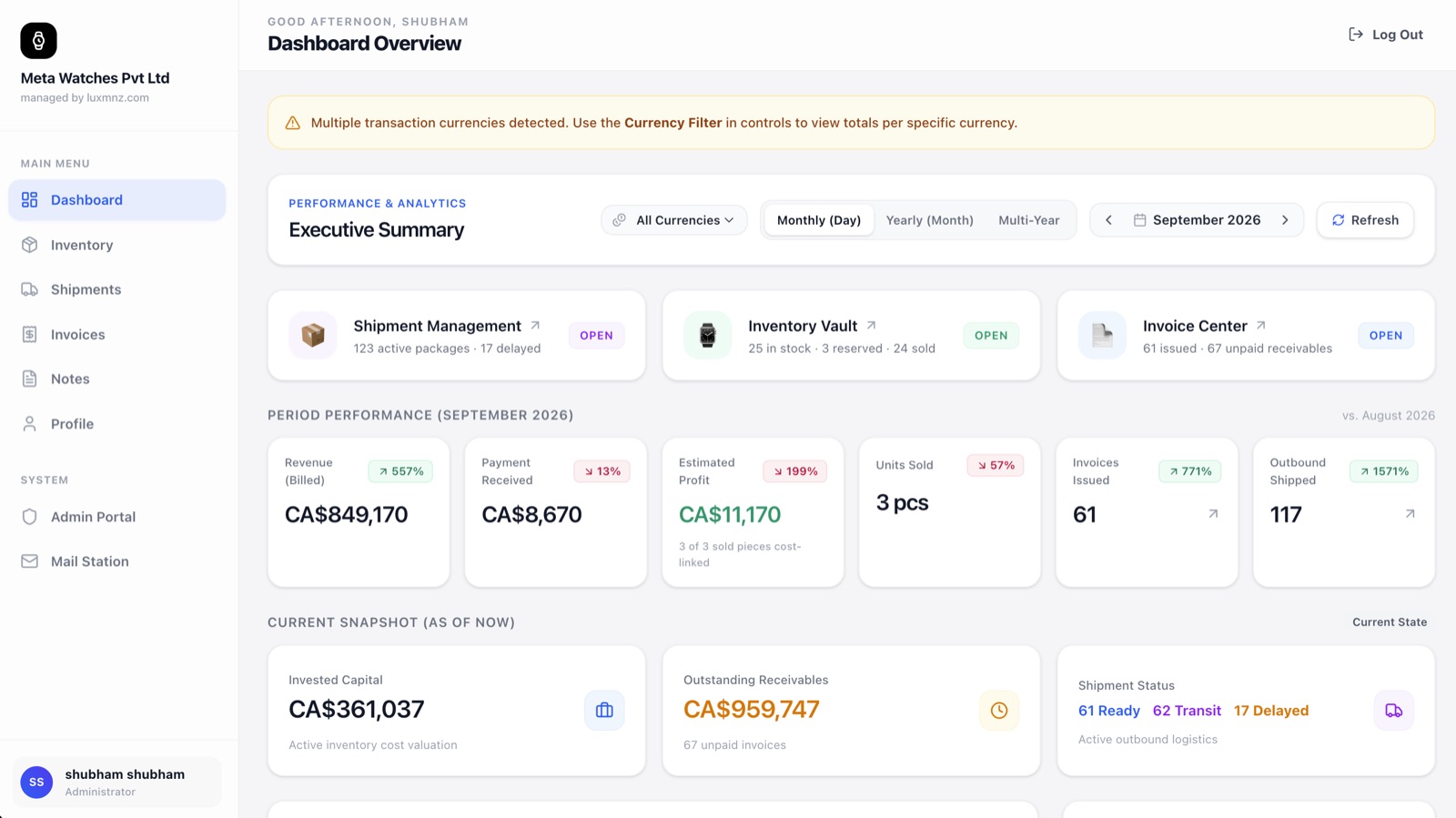Viewport: 1456px width, 818px height.
Task: Click the arrow icon in the Outbound Shipped card
Action: tap(1410, 514)
